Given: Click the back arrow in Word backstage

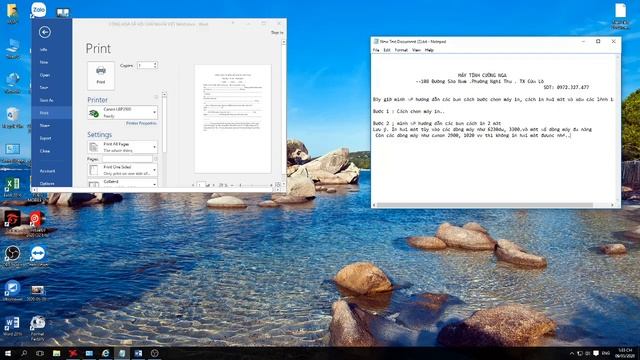Looking at the screenshot, I should point(45,32).
